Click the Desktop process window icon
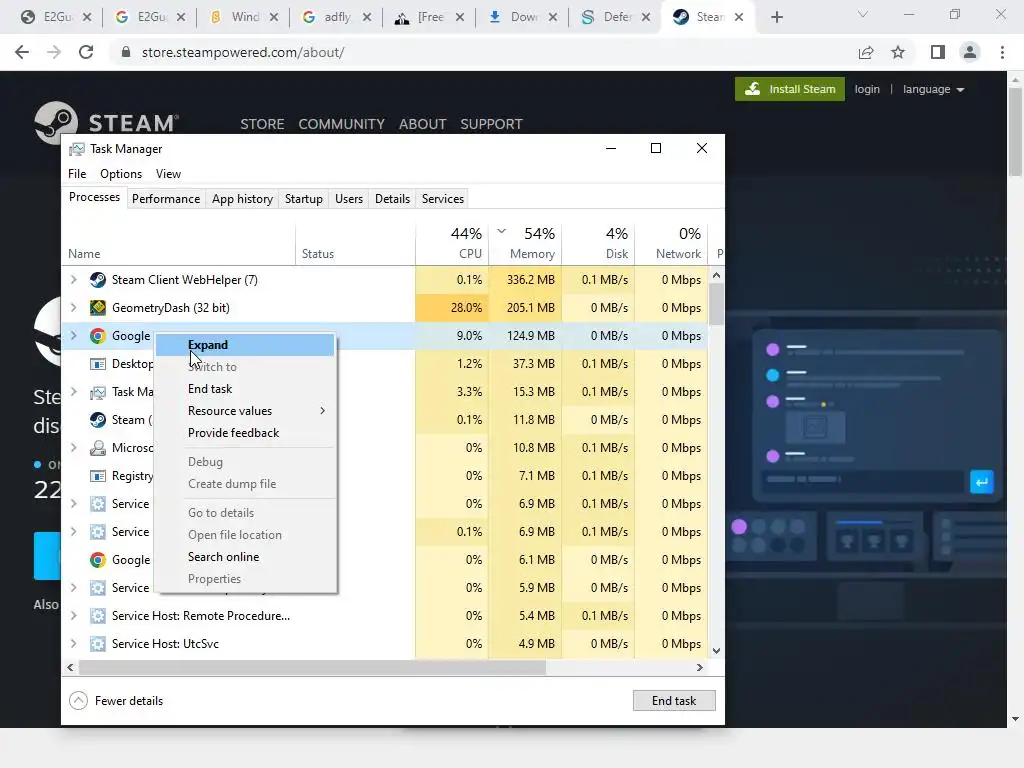The width and height of the screenshot is (1024, 768). pyautogui.click(x=98, y=364)
